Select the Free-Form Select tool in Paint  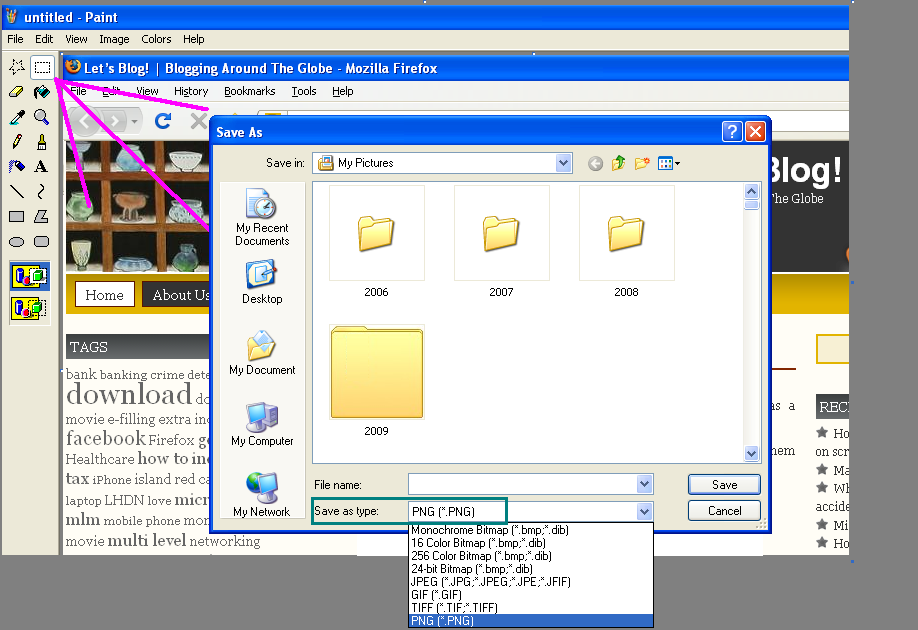pyautogui.click(x=16, y=67)
